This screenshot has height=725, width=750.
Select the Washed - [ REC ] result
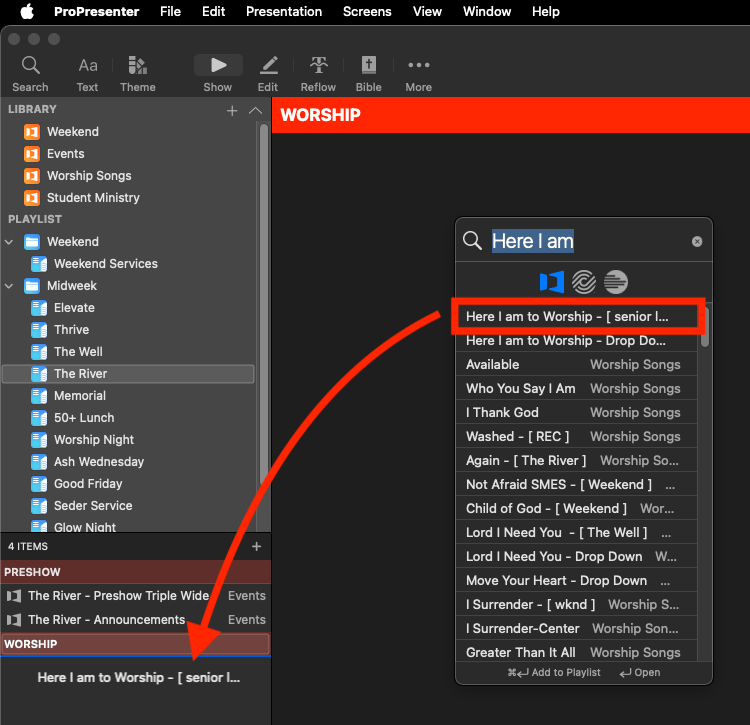[x=577, y=436]
